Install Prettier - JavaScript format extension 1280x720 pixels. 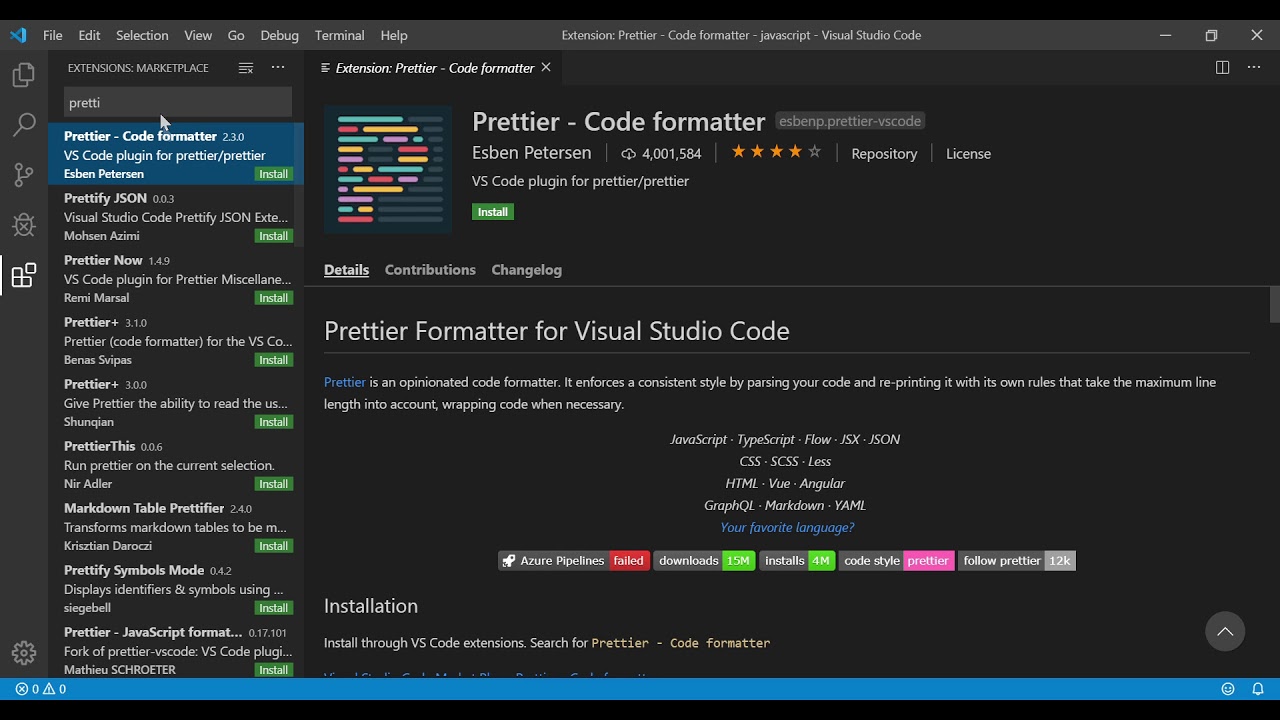point(274,670)
